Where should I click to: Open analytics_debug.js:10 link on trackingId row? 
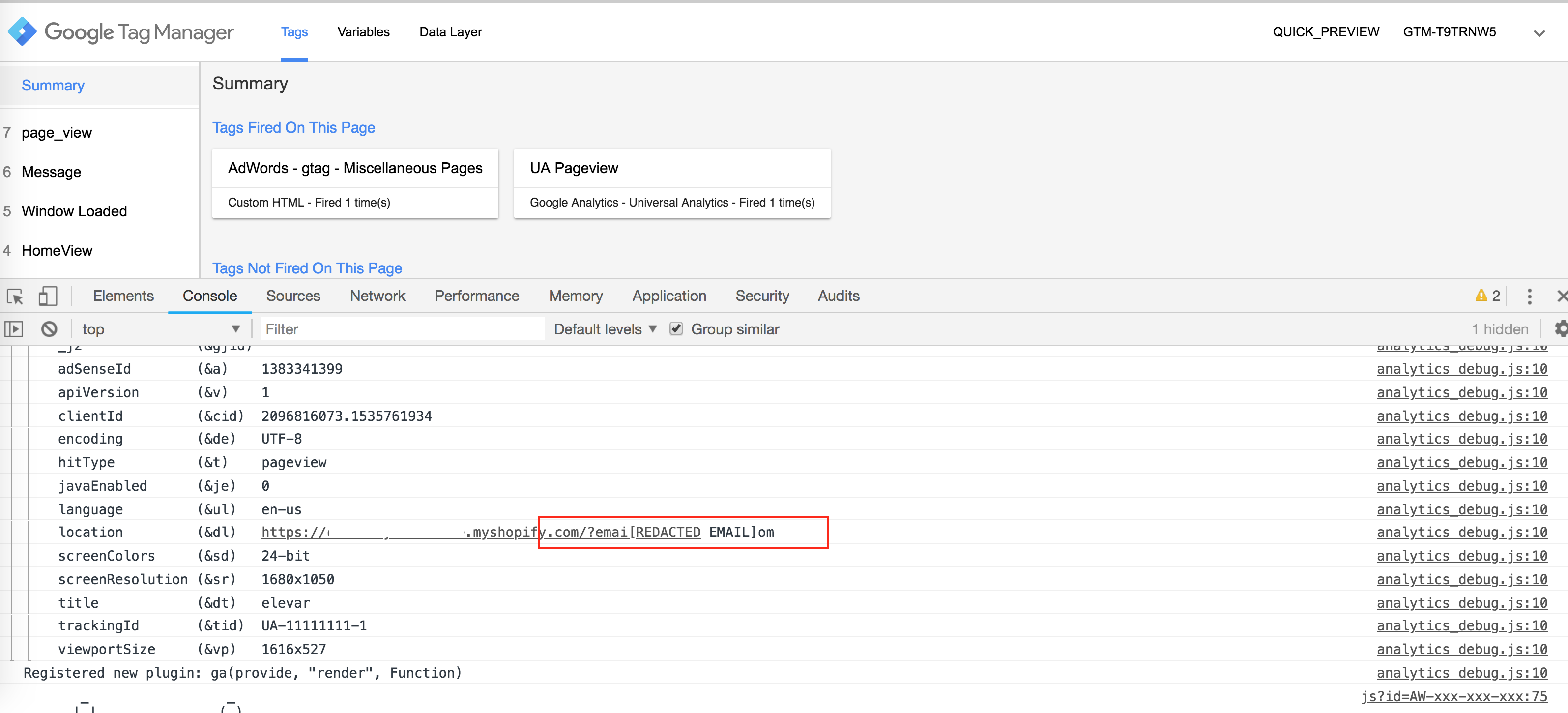tap(1462, 626)
